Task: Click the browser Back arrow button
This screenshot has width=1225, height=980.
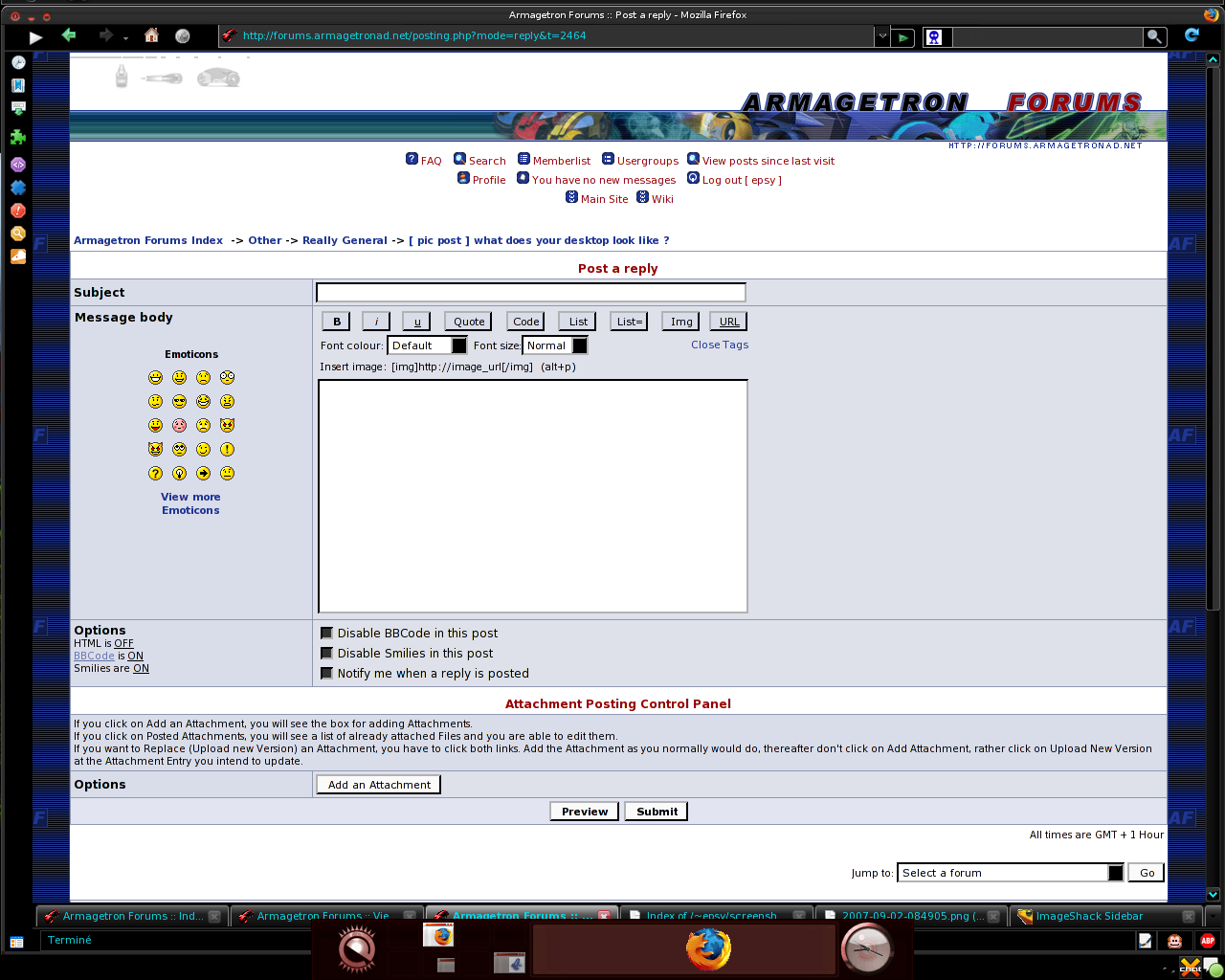Action: point(69,35)
